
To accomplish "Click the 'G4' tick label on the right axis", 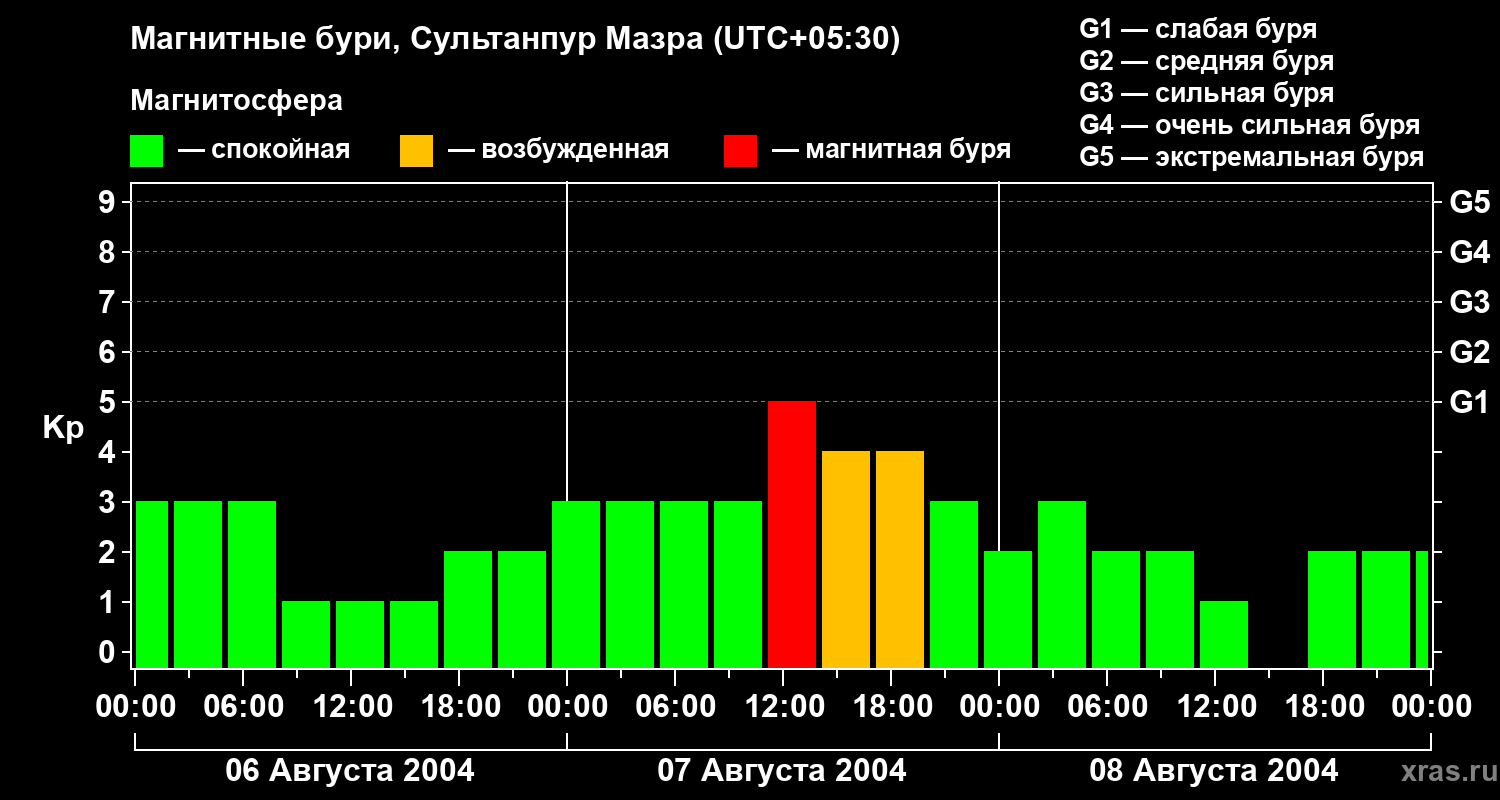I will click(1469, 252).
